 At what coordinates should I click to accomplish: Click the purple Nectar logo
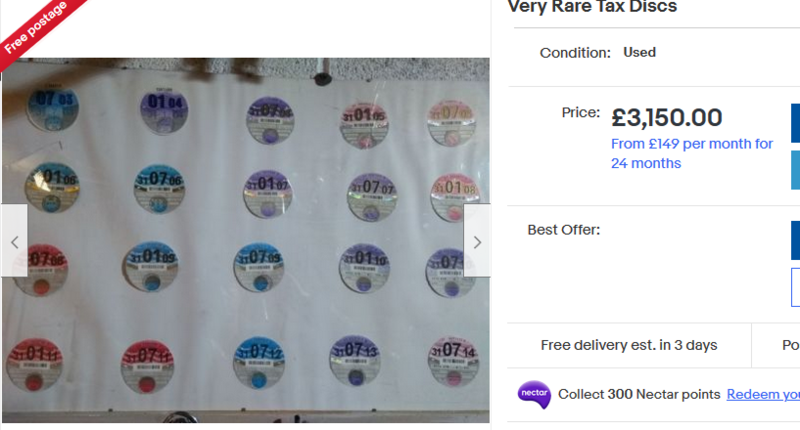(534, 394)
